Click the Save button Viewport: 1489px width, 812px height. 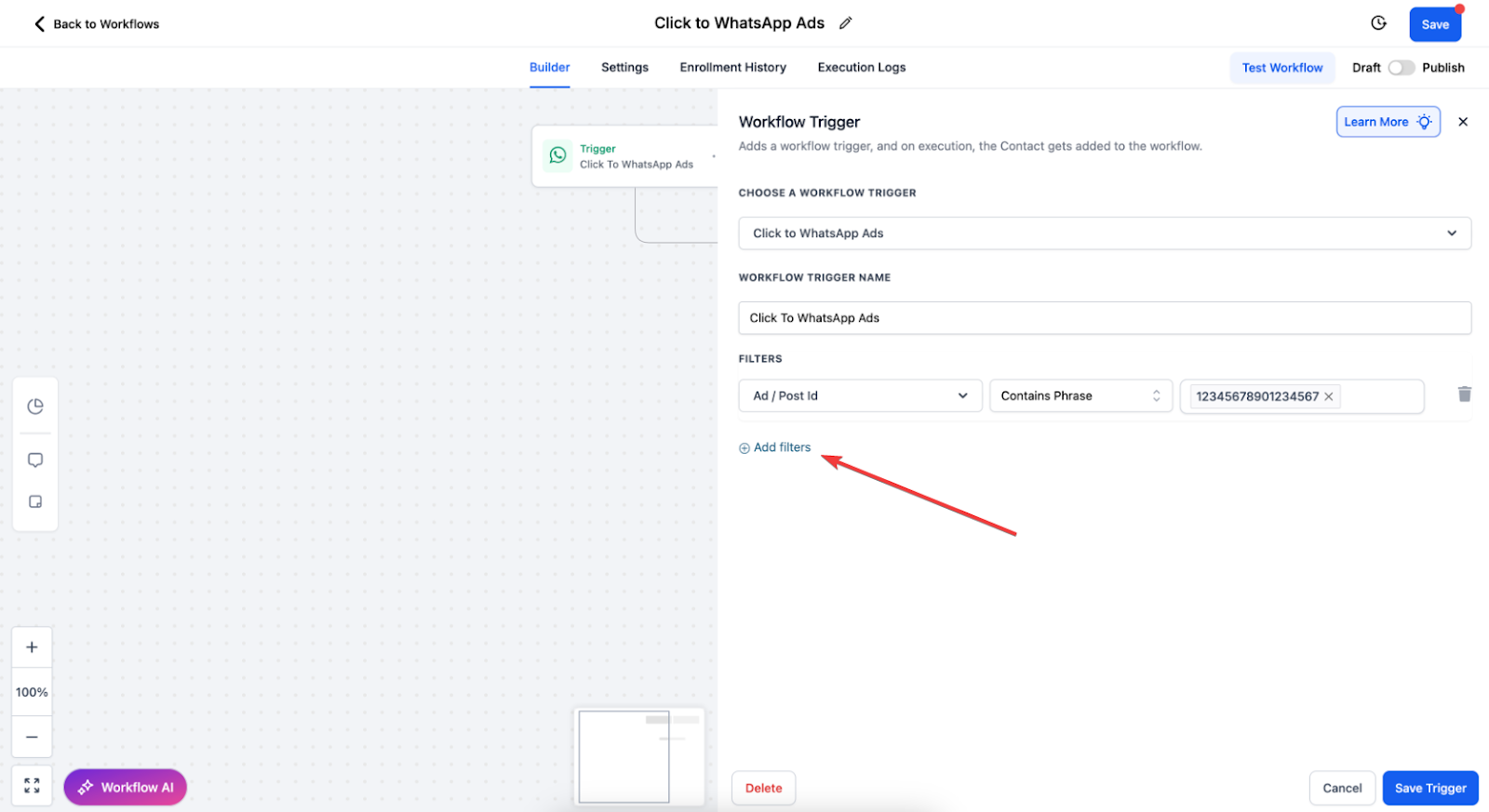(1435, 24)
